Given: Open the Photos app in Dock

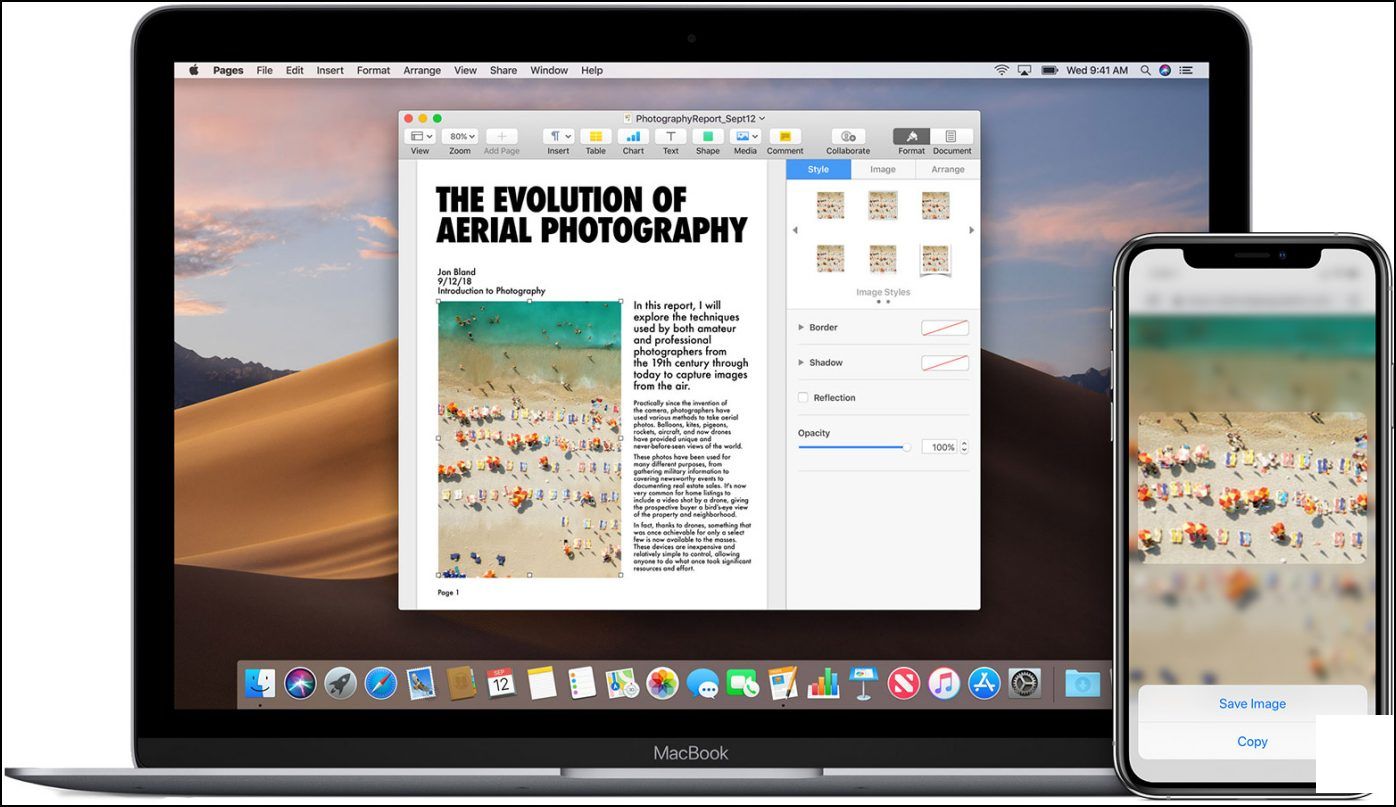Looking at the screenshot, I should tap(662, 683).
